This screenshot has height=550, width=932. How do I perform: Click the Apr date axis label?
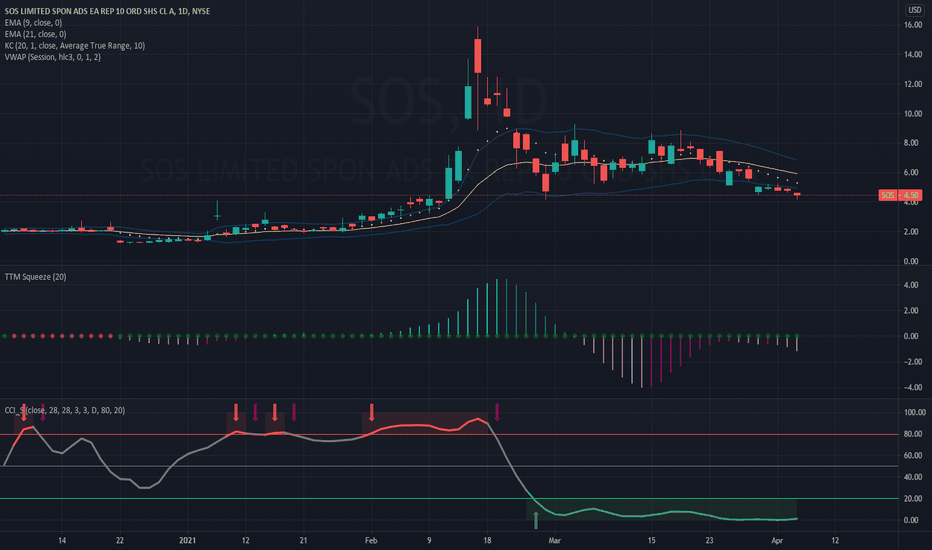point(777,540)
